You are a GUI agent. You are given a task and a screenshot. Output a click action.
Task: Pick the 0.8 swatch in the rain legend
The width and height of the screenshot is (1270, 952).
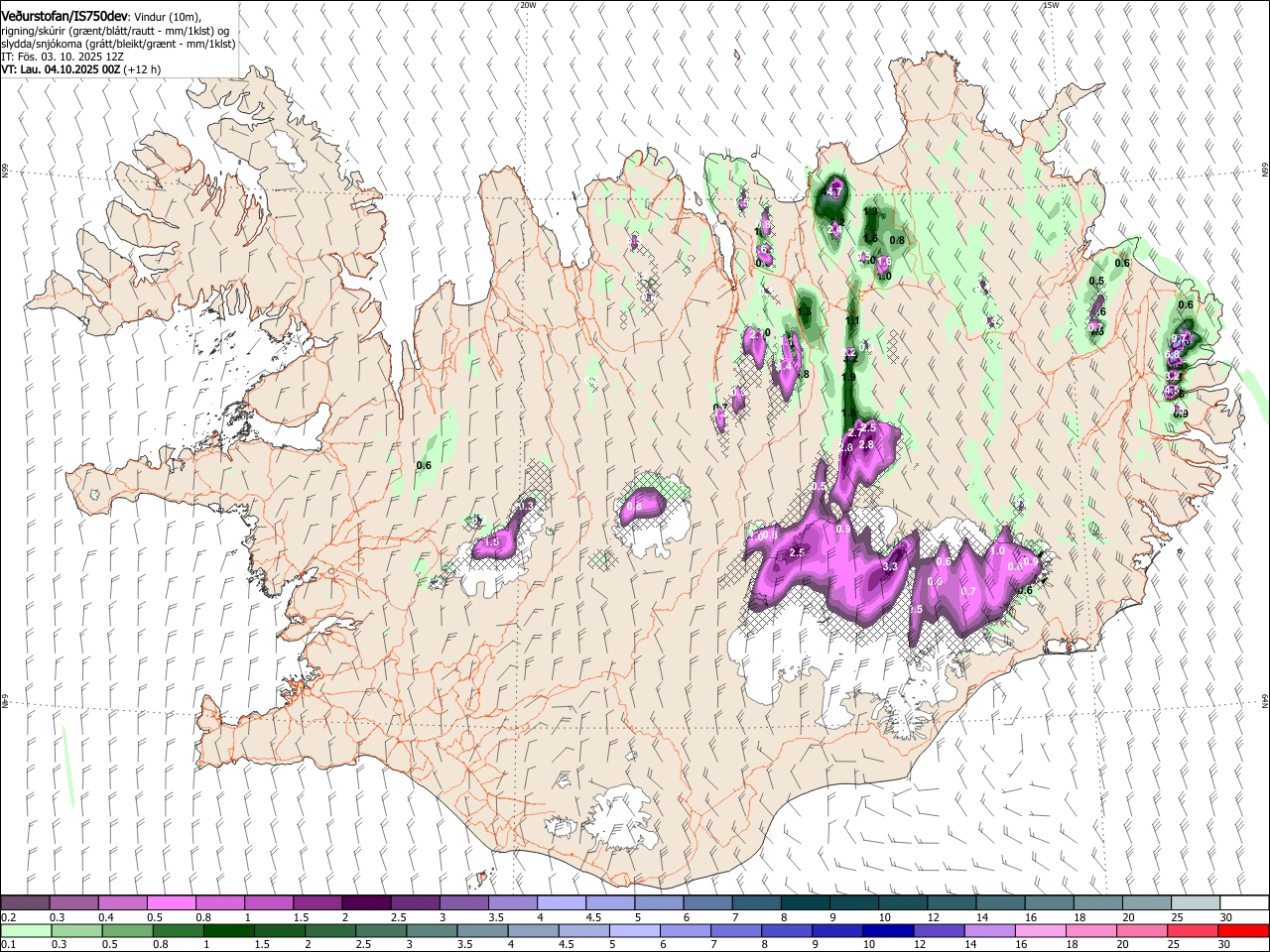[179, 930]
